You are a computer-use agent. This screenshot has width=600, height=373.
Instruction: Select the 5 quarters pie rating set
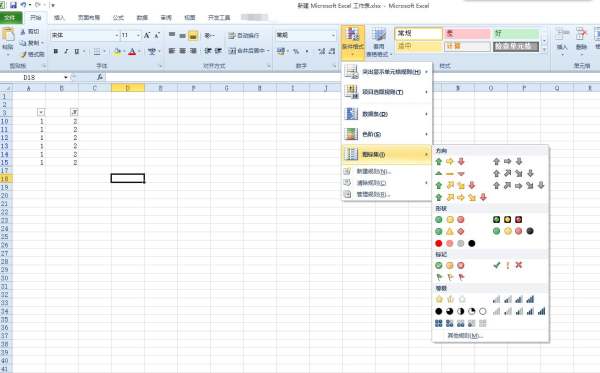pos(461,311)
